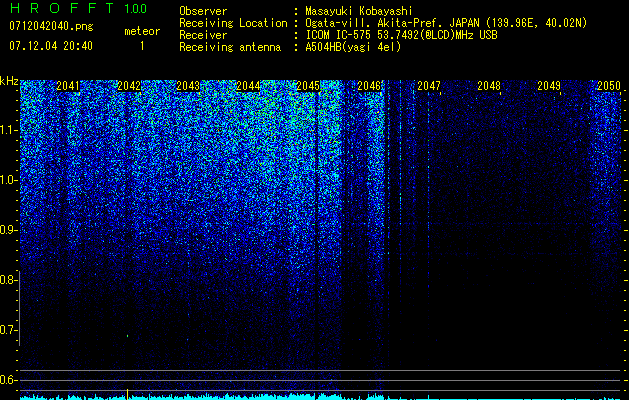Click the A504HB(yagi 4el) antenna text
Screen dimensions: 629x400
click(353, 47)
